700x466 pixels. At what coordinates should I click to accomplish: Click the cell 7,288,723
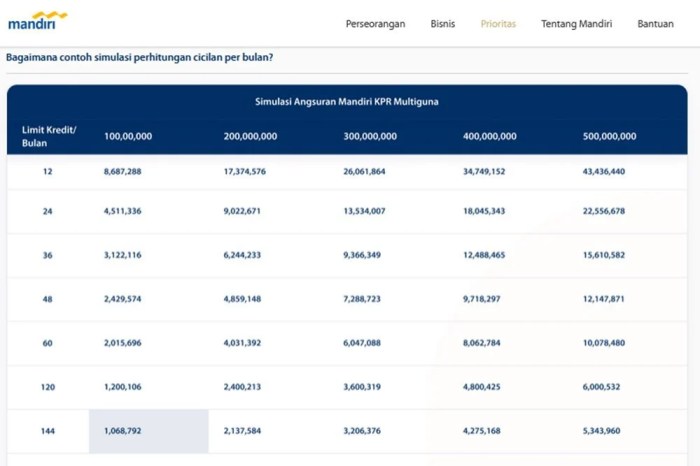click(x=362, y=299)
